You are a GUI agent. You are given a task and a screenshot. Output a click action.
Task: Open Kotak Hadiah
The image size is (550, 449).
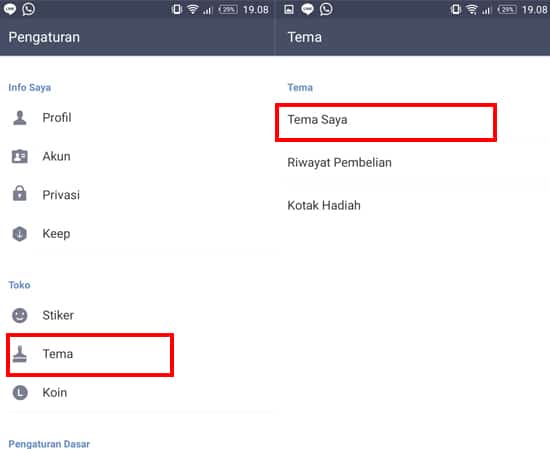412,205
